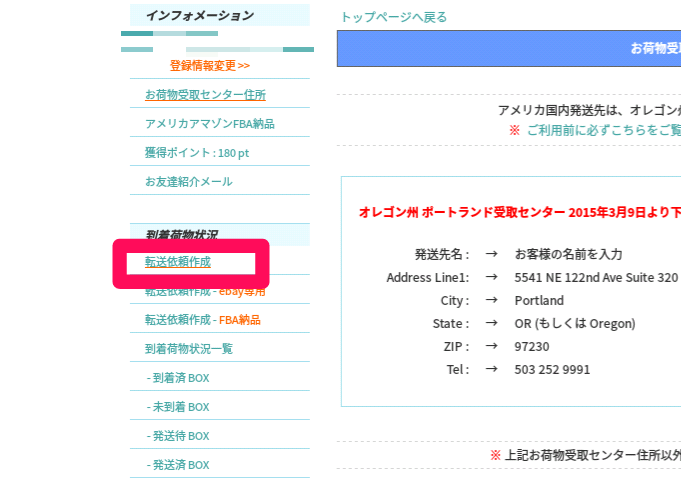Open 転送依頼作成 - ebay専用 link
This screenshot has width=681, height=484.
(205, 292)
